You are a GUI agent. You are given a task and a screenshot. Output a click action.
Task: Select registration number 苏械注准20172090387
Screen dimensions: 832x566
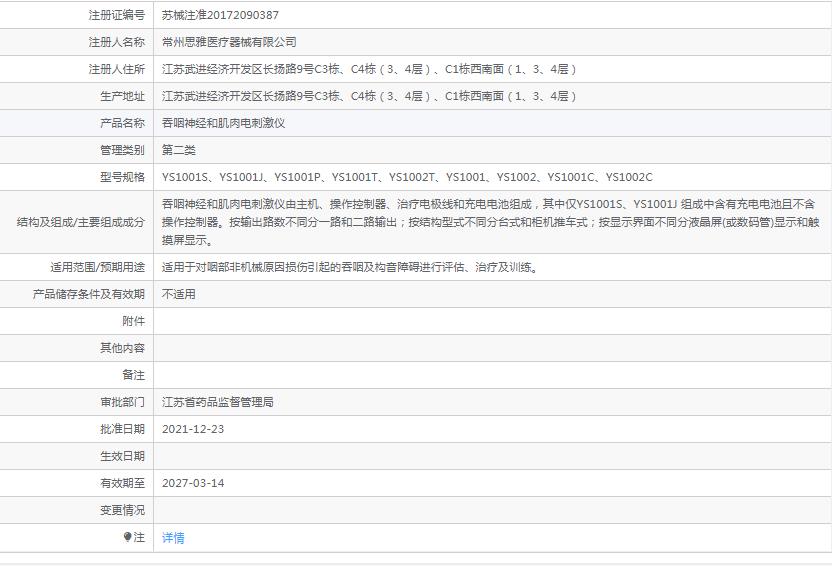tap(220, 15)
